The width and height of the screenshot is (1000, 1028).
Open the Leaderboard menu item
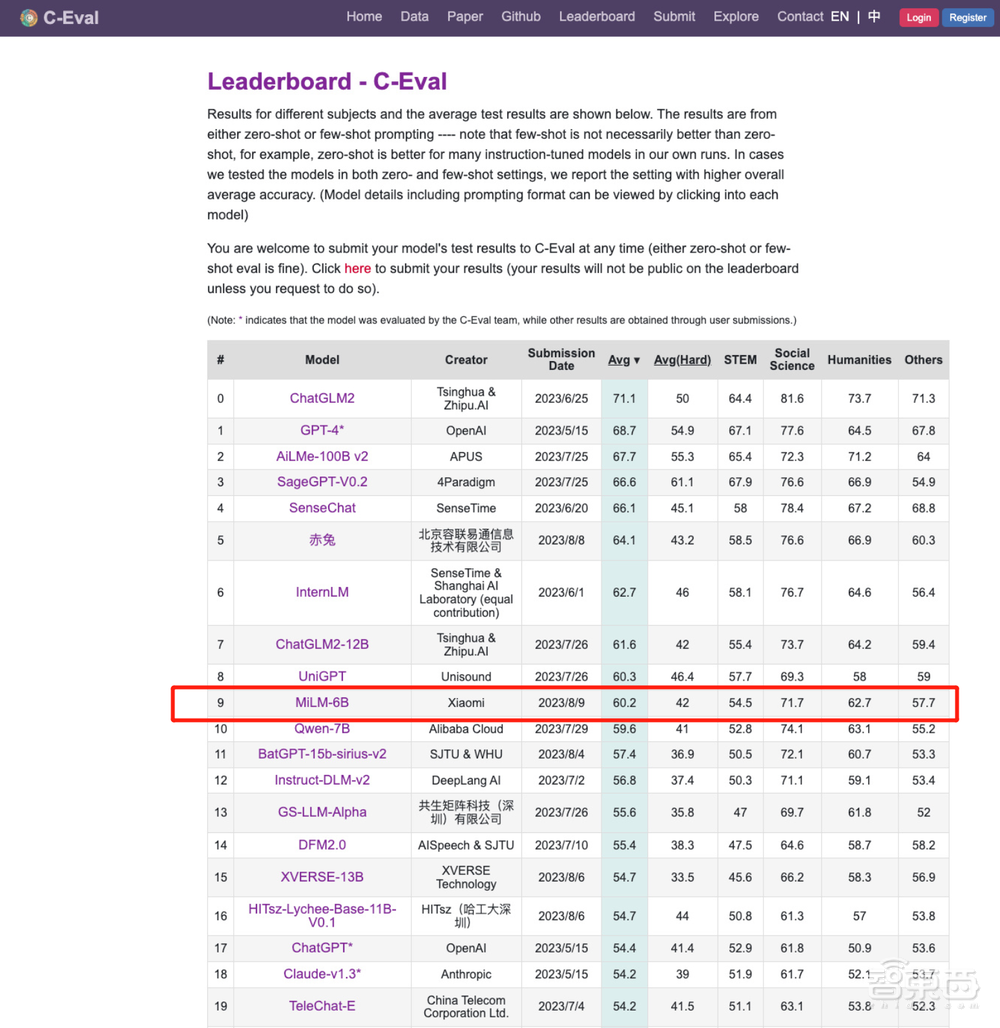[596, 16]
